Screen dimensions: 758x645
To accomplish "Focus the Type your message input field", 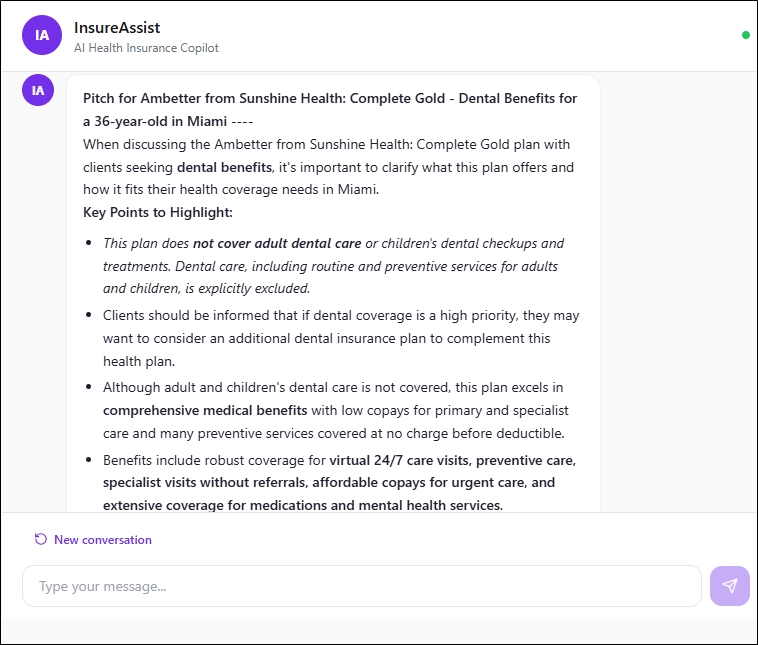I will [x=362, y=586].
